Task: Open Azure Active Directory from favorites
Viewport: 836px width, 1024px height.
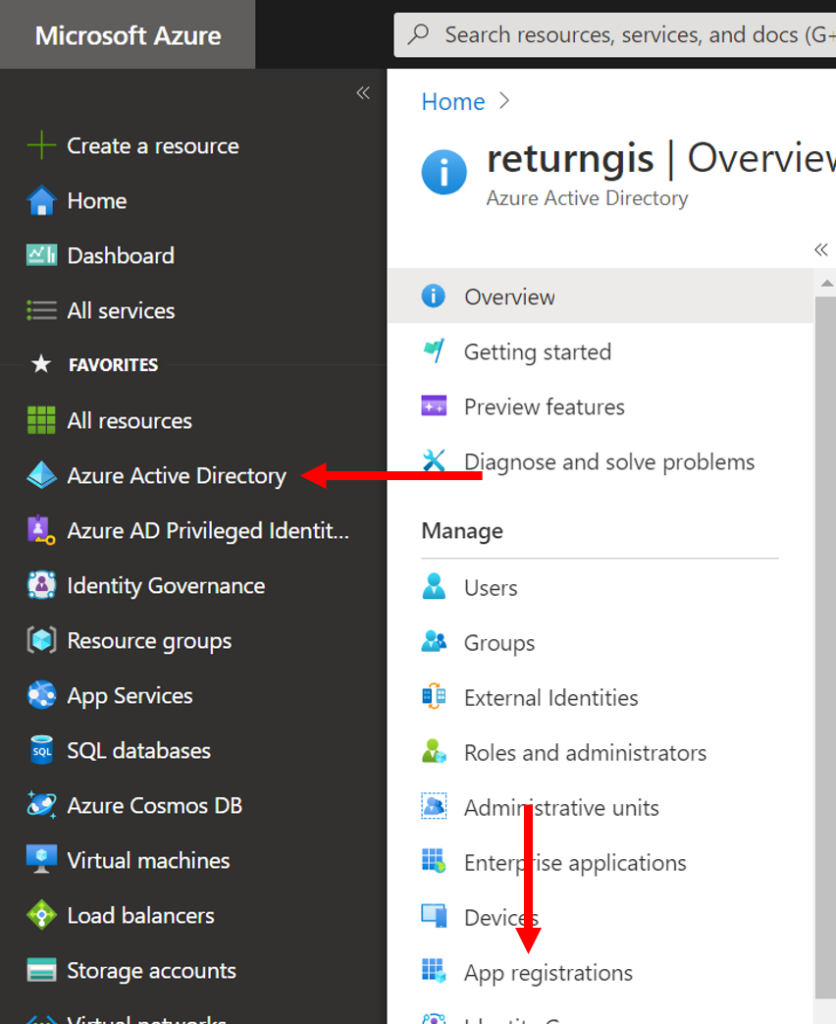Action: click(x=176, y=475)
